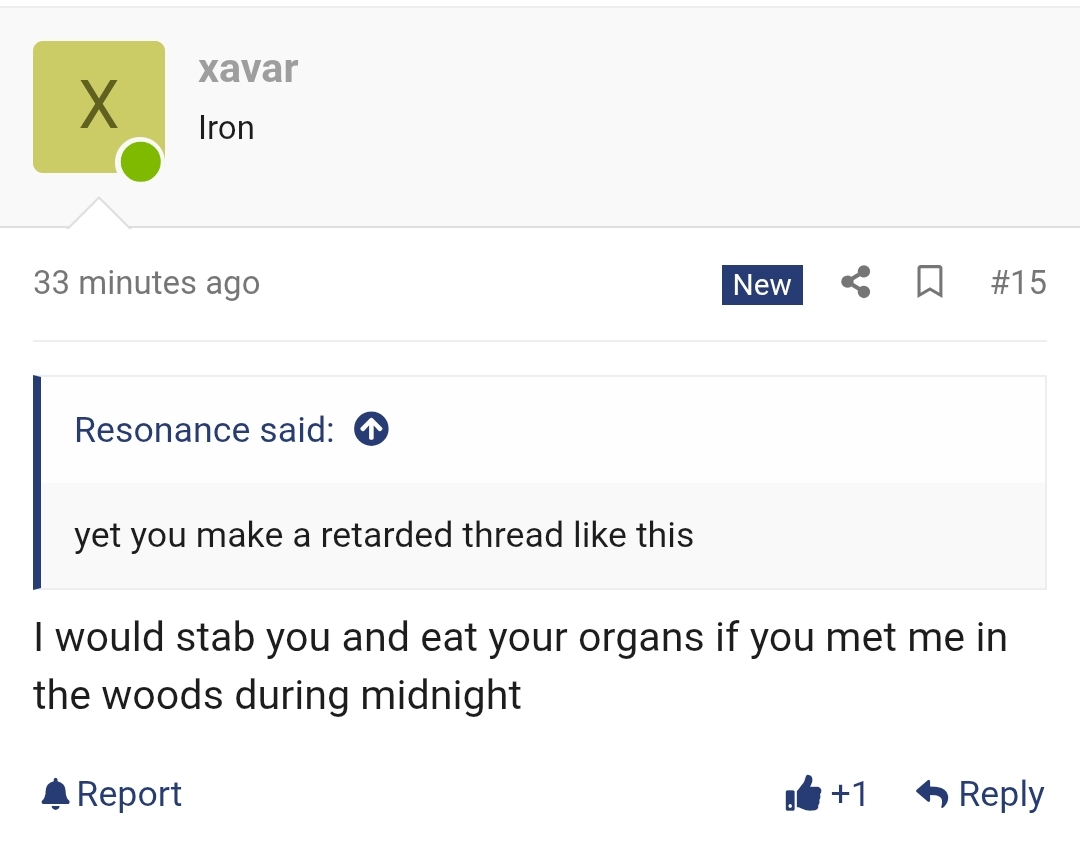Jump to Resonance's quoted post via the up arrow
Screen dimensions: 1080x857
pyautogui.click(x=371, y=429)
